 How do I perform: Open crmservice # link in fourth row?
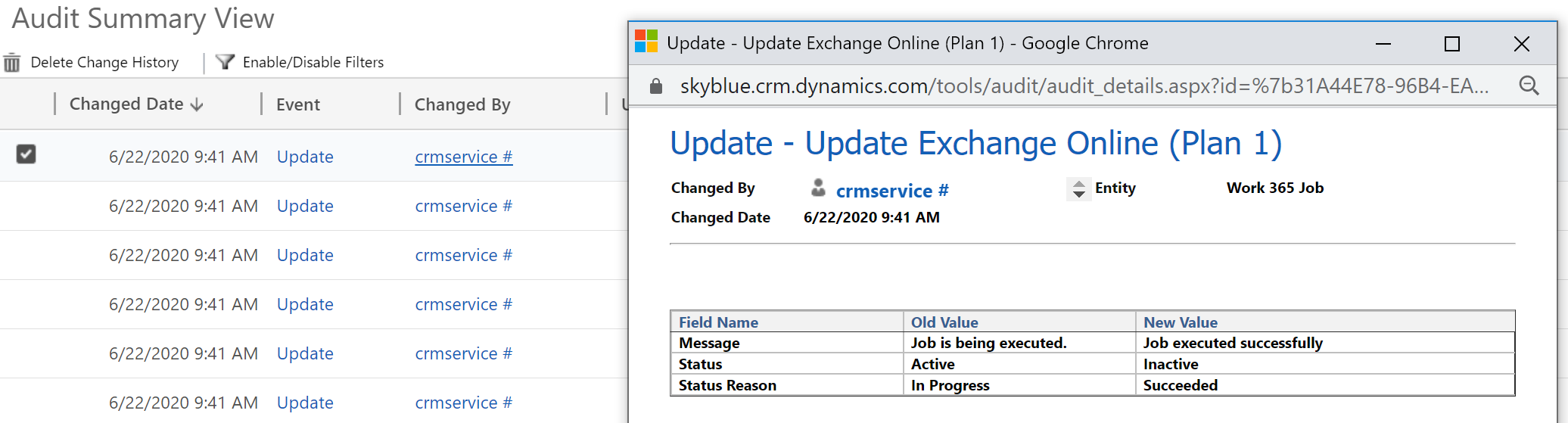click(x=464, y=304)
